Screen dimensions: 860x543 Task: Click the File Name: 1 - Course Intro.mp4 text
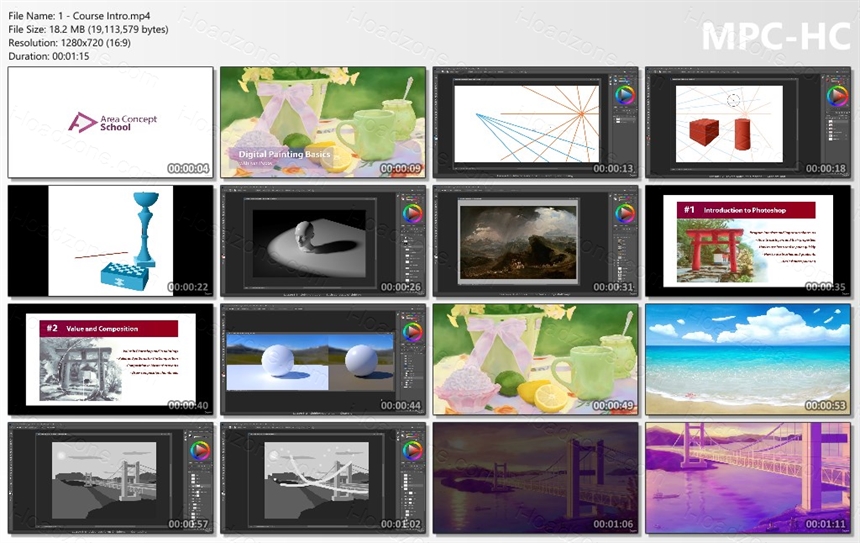(79, 16)
